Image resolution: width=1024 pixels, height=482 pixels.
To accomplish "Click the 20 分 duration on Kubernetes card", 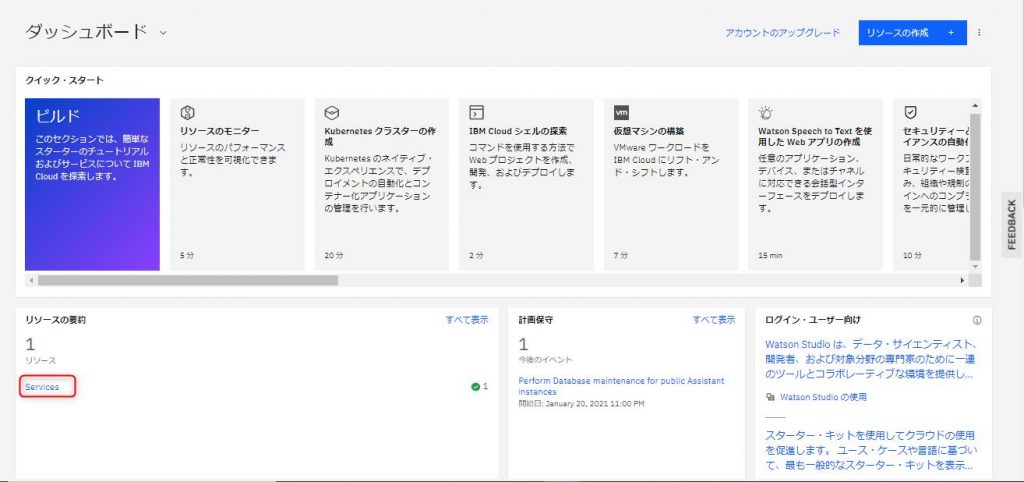I will pos(334,255).
